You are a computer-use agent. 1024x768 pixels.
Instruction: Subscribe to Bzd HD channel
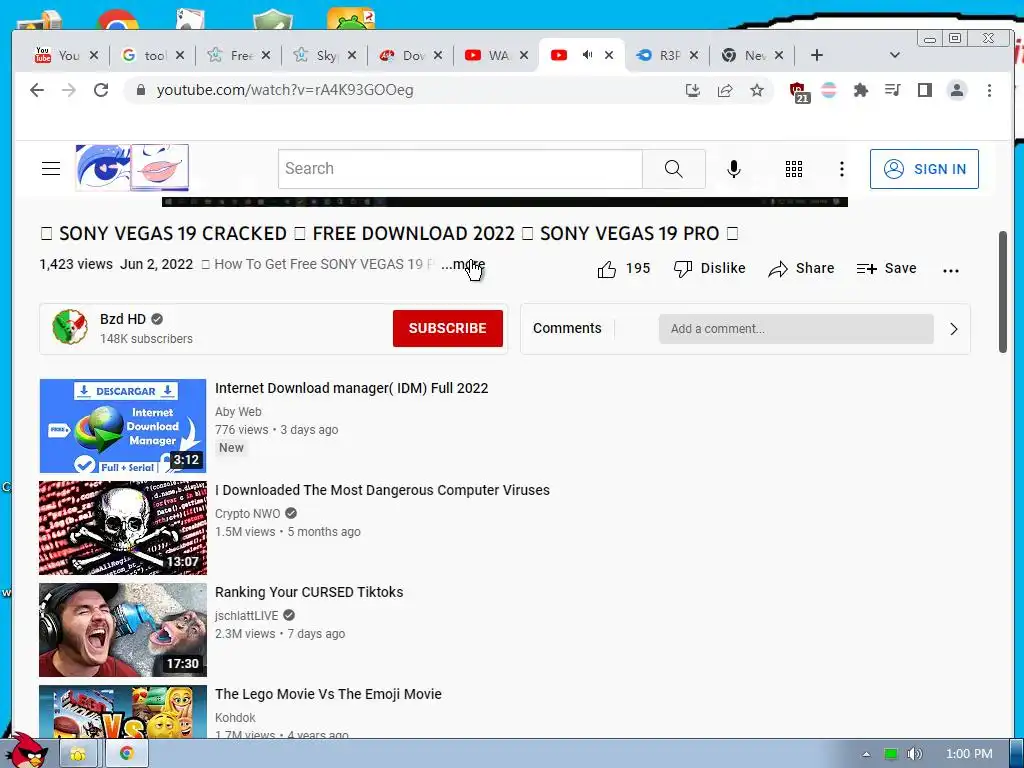447,328
